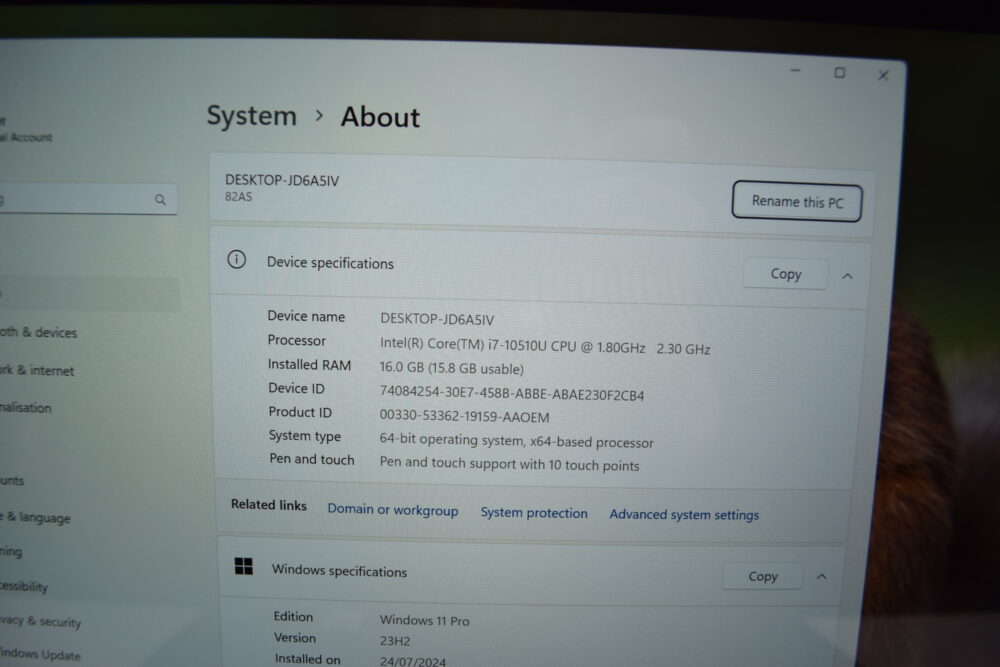The height and width of the screenshot is (667, 1000).
Task: Select the Intel Core i7-10510U processor value
Action: coord(545,346)
